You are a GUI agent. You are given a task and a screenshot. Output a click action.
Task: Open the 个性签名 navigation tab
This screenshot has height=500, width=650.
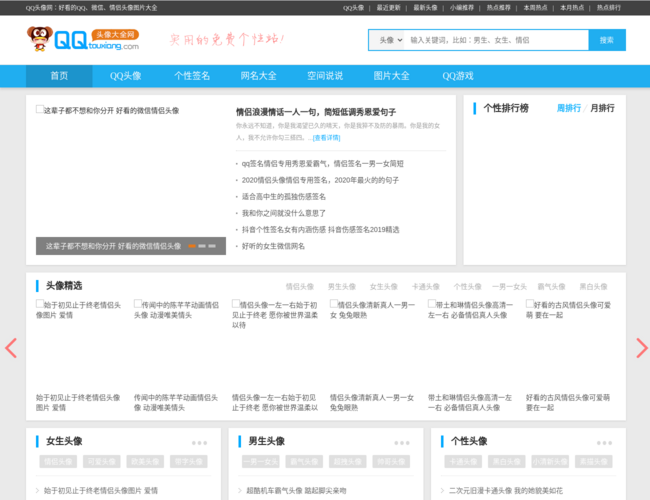pos(192,76)
